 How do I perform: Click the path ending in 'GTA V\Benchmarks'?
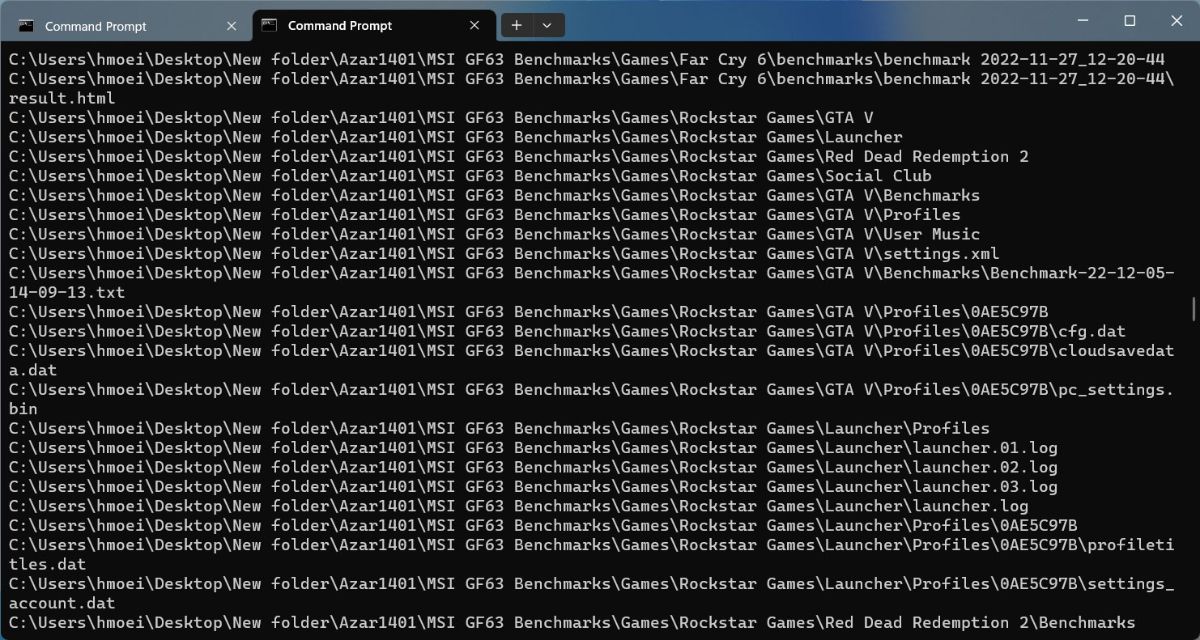[494, 195]
